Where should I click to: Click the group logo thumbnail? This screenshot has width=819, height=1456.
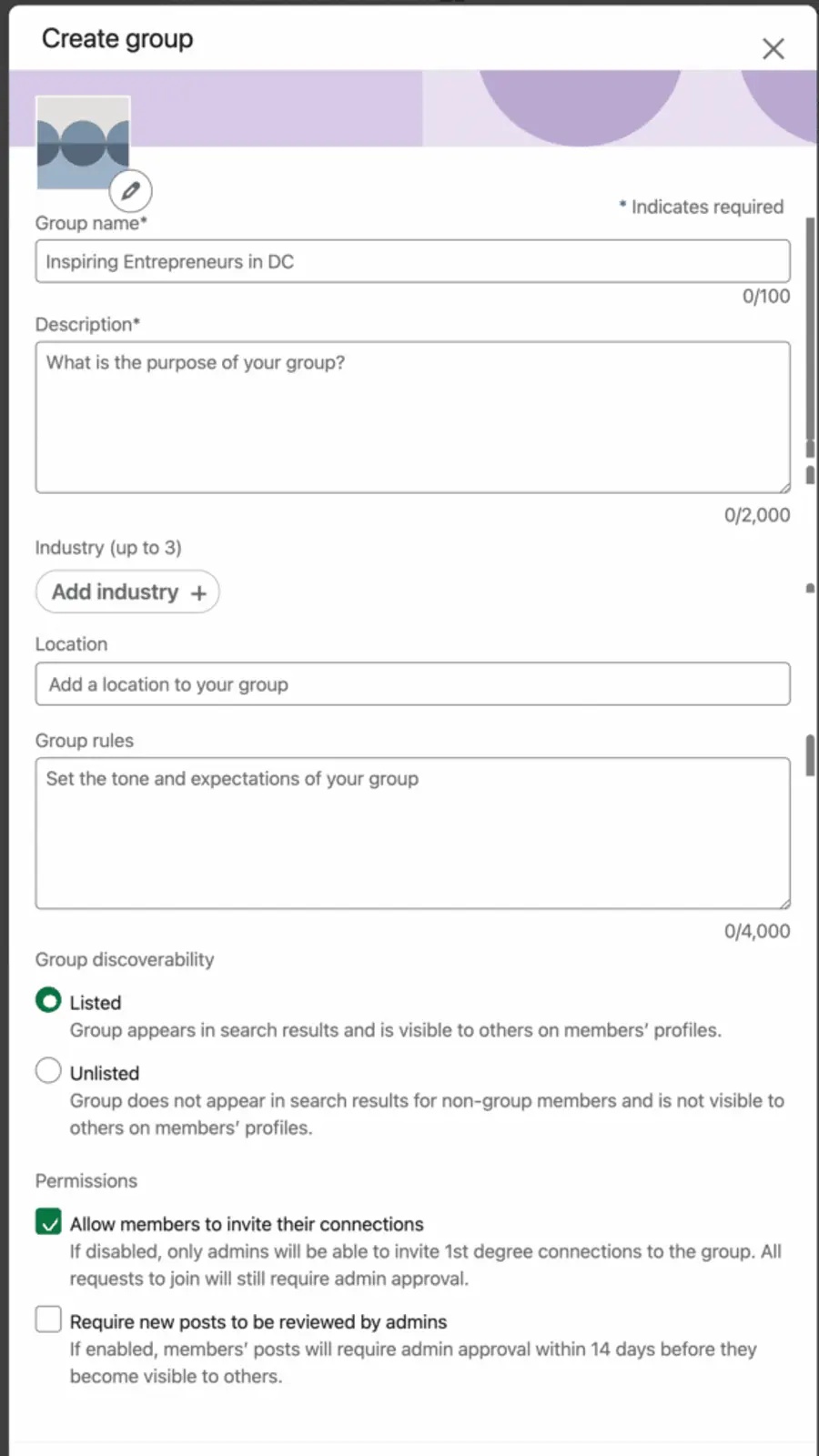click(83, 143)
